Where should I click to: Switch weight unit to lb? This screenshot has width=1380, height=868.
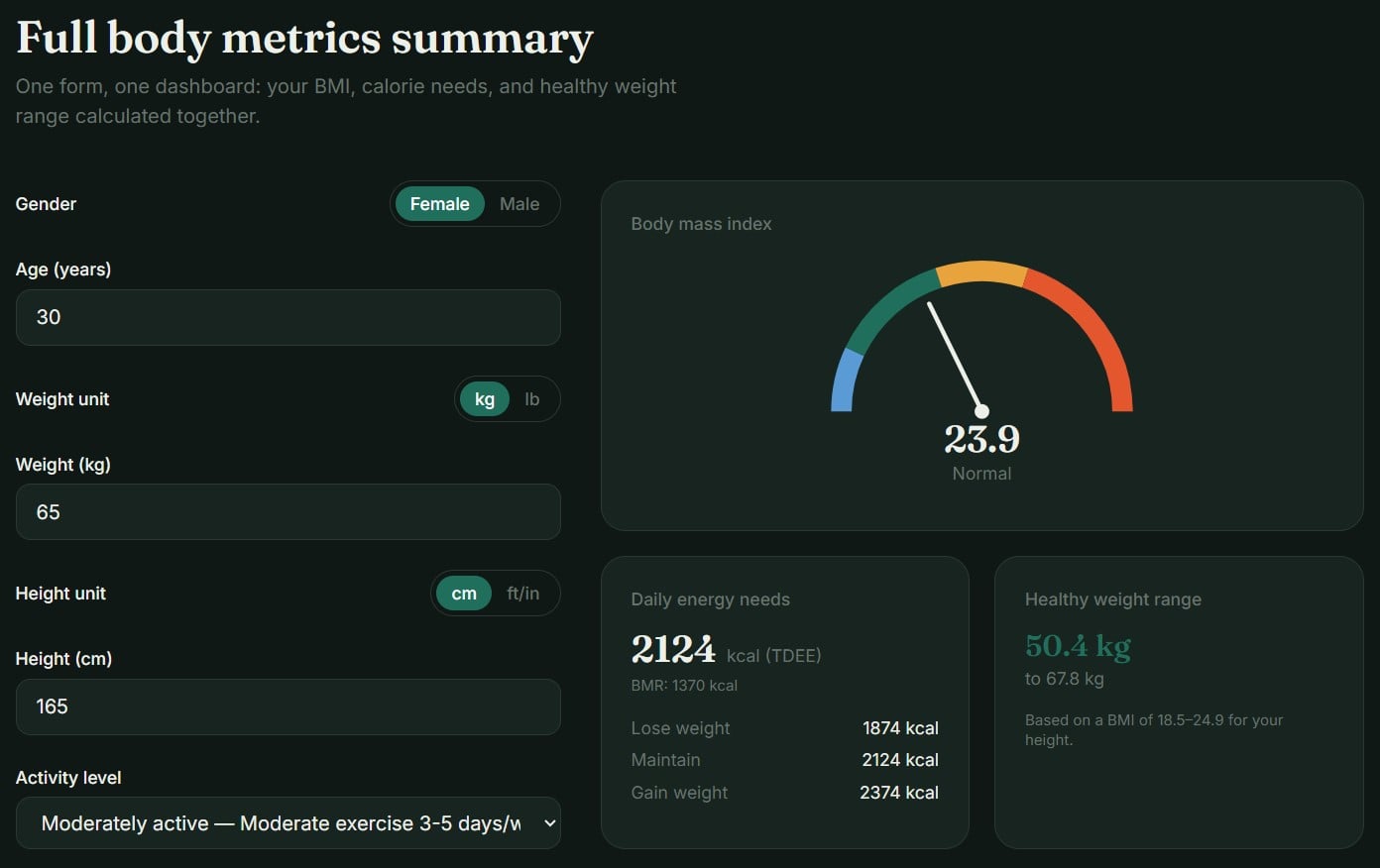[x=532, y=399]
